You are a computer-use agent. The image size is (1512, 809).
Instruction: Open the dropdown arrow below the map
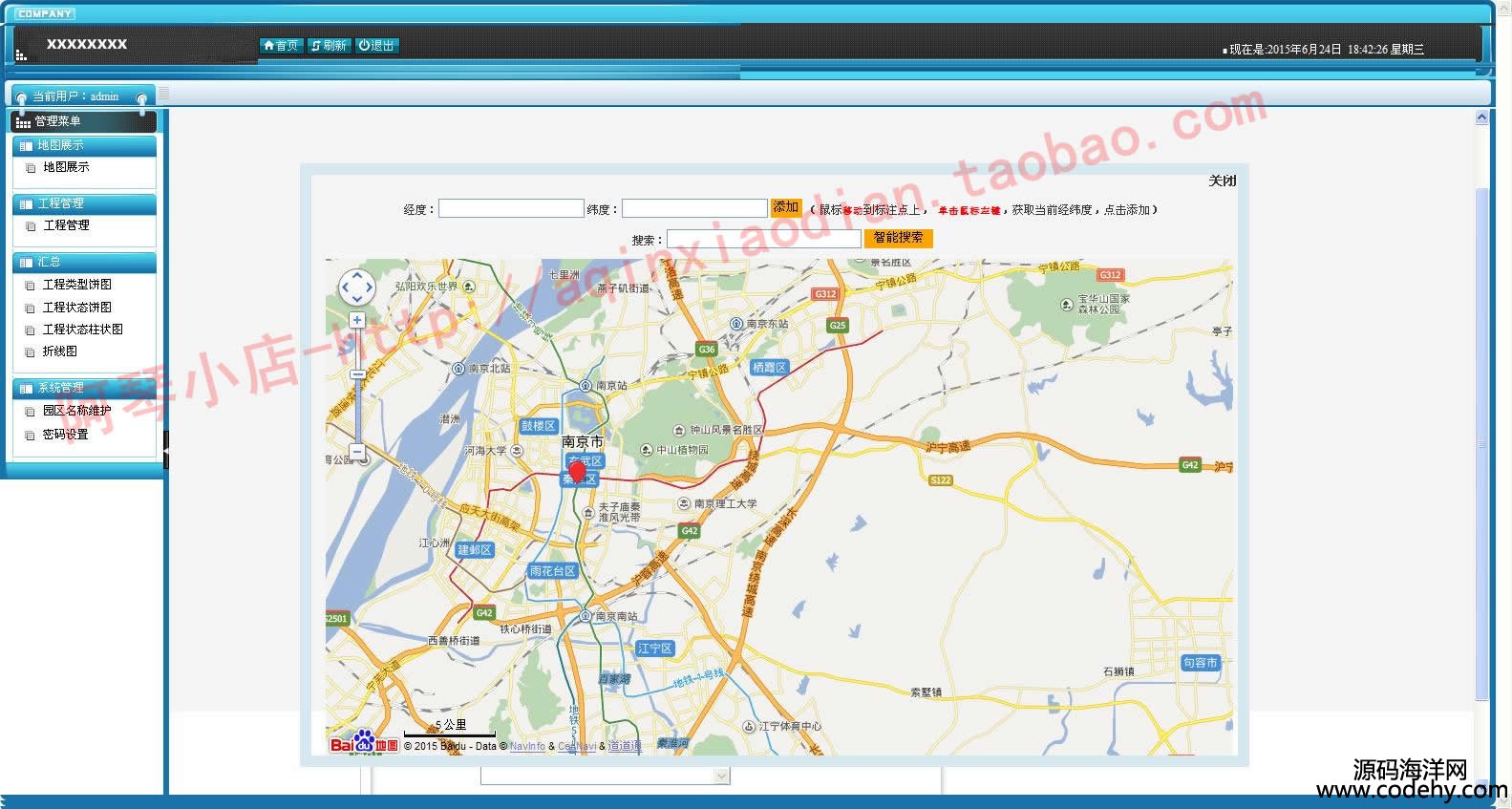721,777
